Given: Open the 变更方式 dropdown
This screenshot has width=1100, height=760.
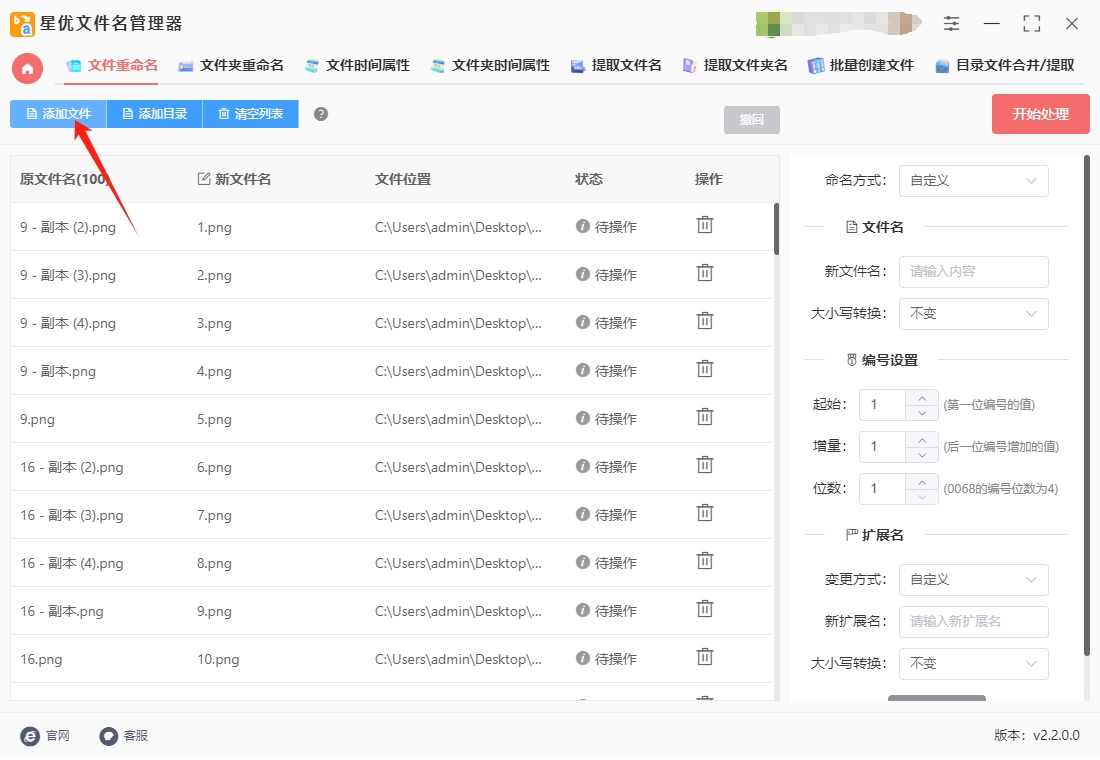Looking at the screenshot, I should pos(973,580).
